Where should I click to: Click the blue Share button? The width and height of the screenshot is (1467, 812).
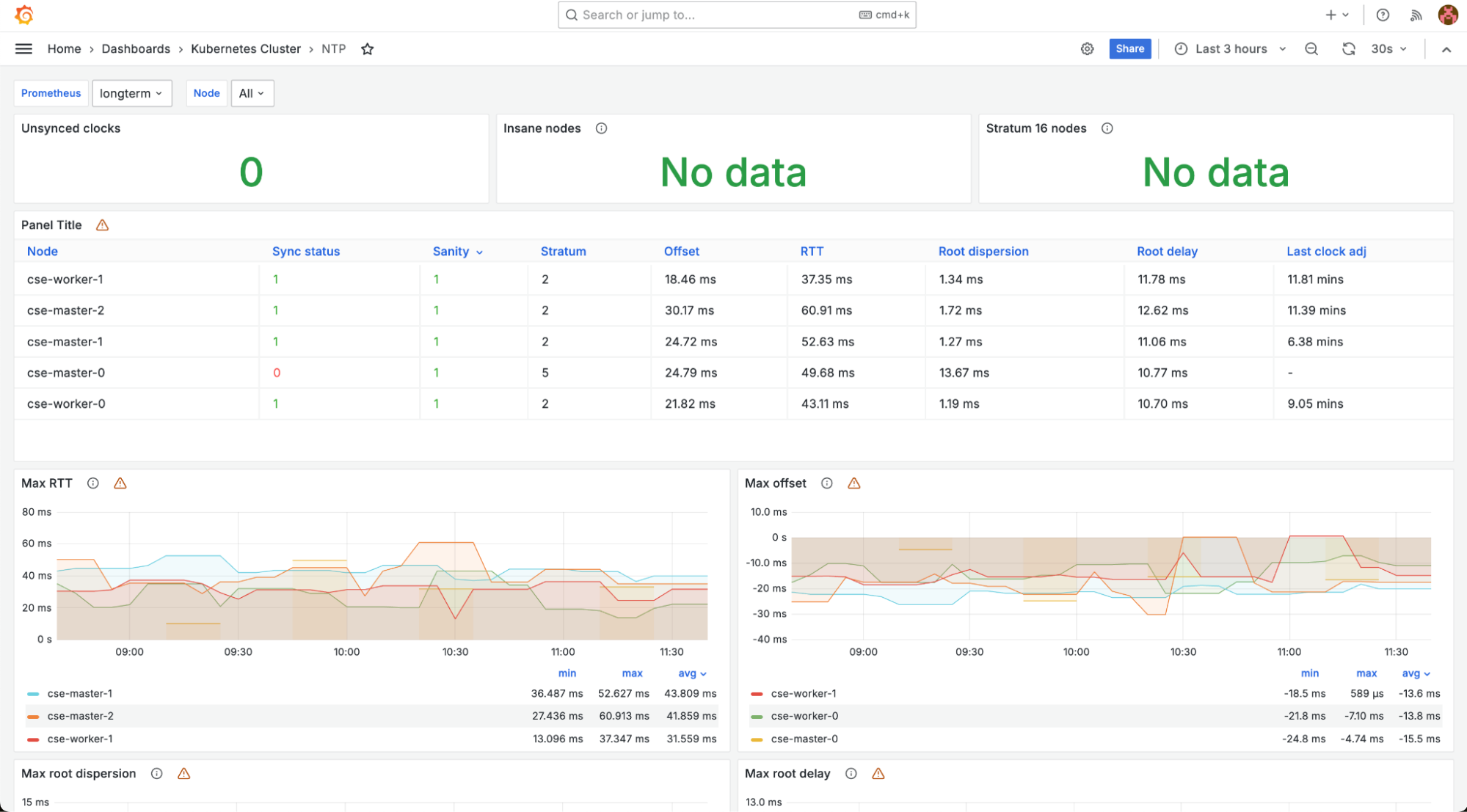point(1129,49)
